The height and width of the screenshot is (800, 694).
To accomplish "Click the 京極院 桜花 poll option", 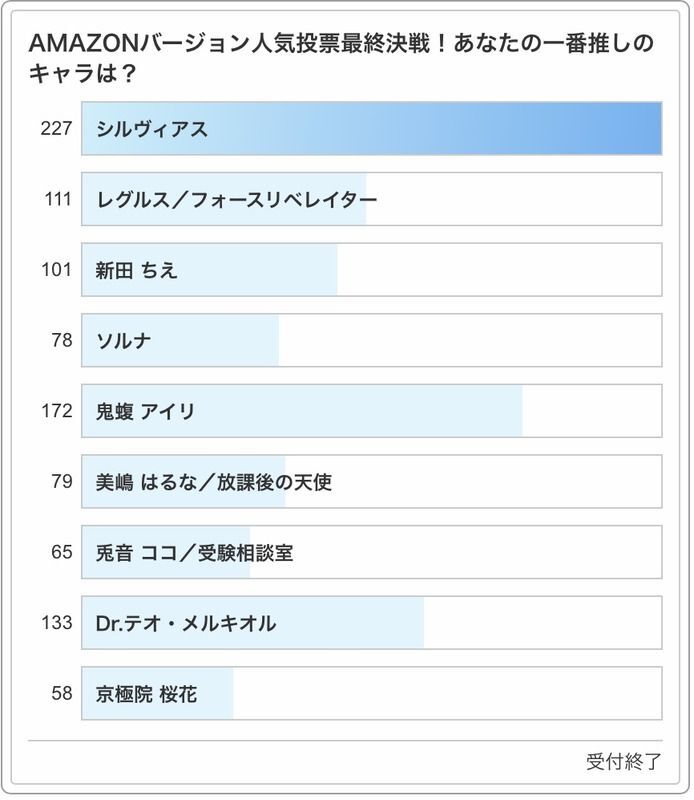I will pos(371,693).
